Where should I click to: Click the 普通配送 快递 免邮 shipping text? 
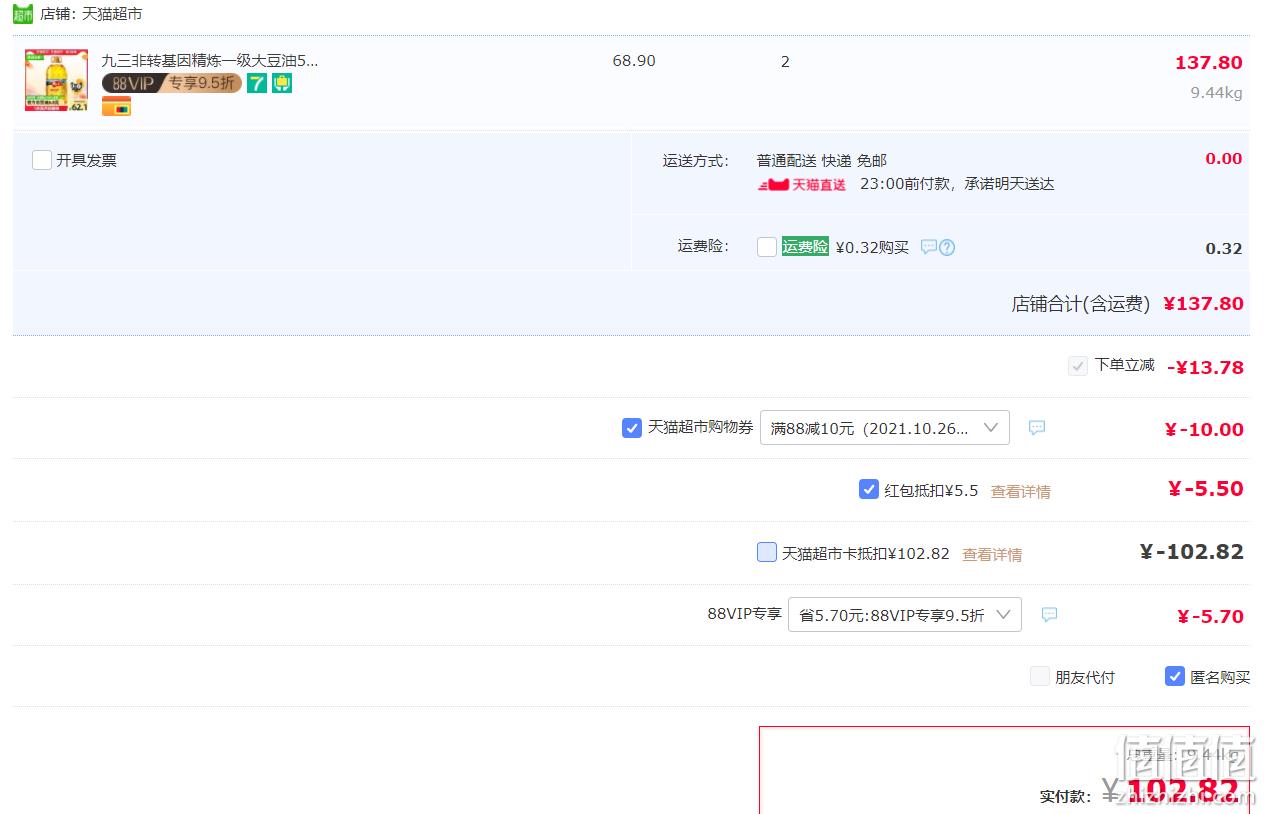822,160
